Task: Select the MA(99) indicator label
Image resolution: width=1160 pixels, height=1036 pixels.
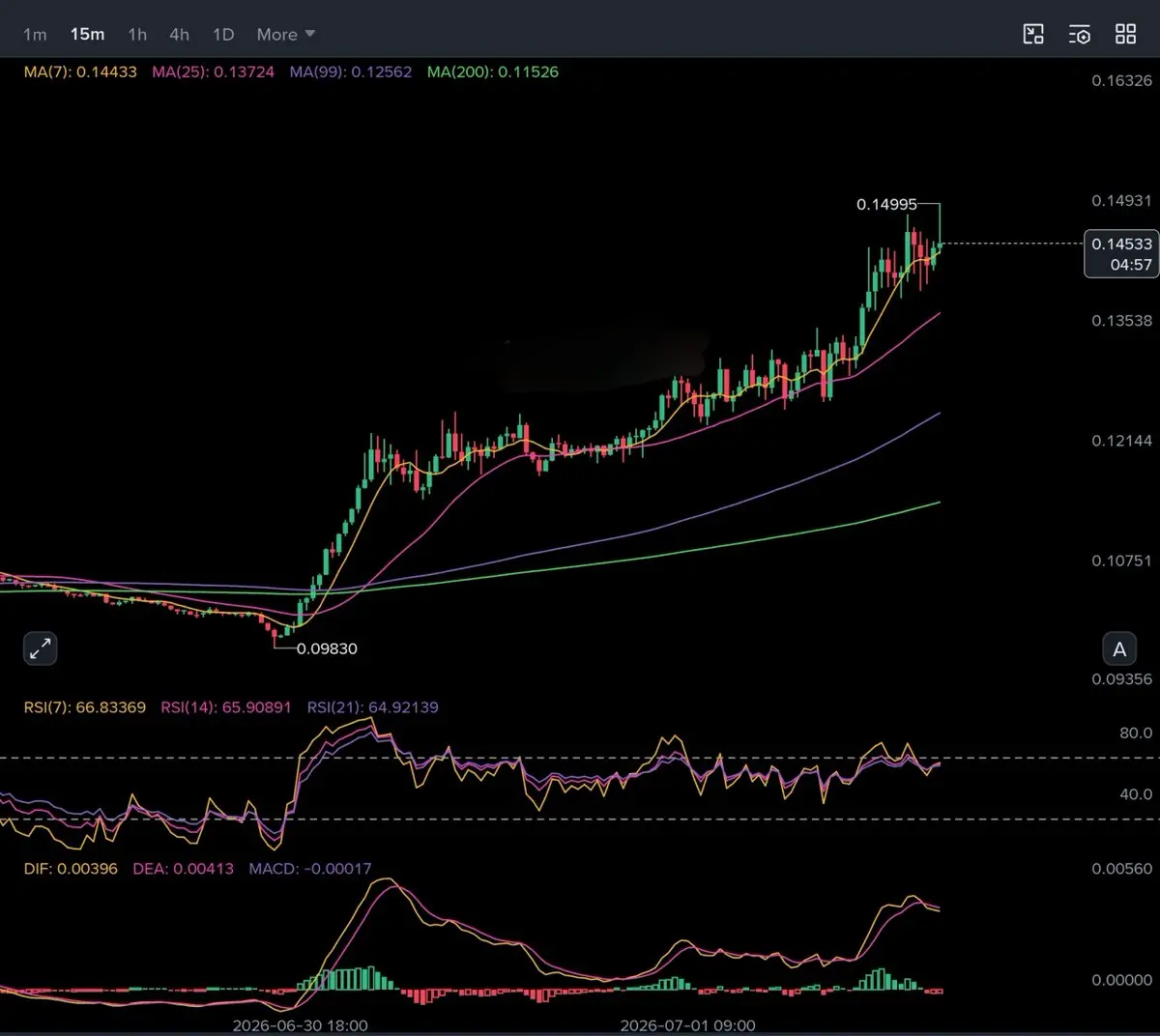Action: pos(351,72)
